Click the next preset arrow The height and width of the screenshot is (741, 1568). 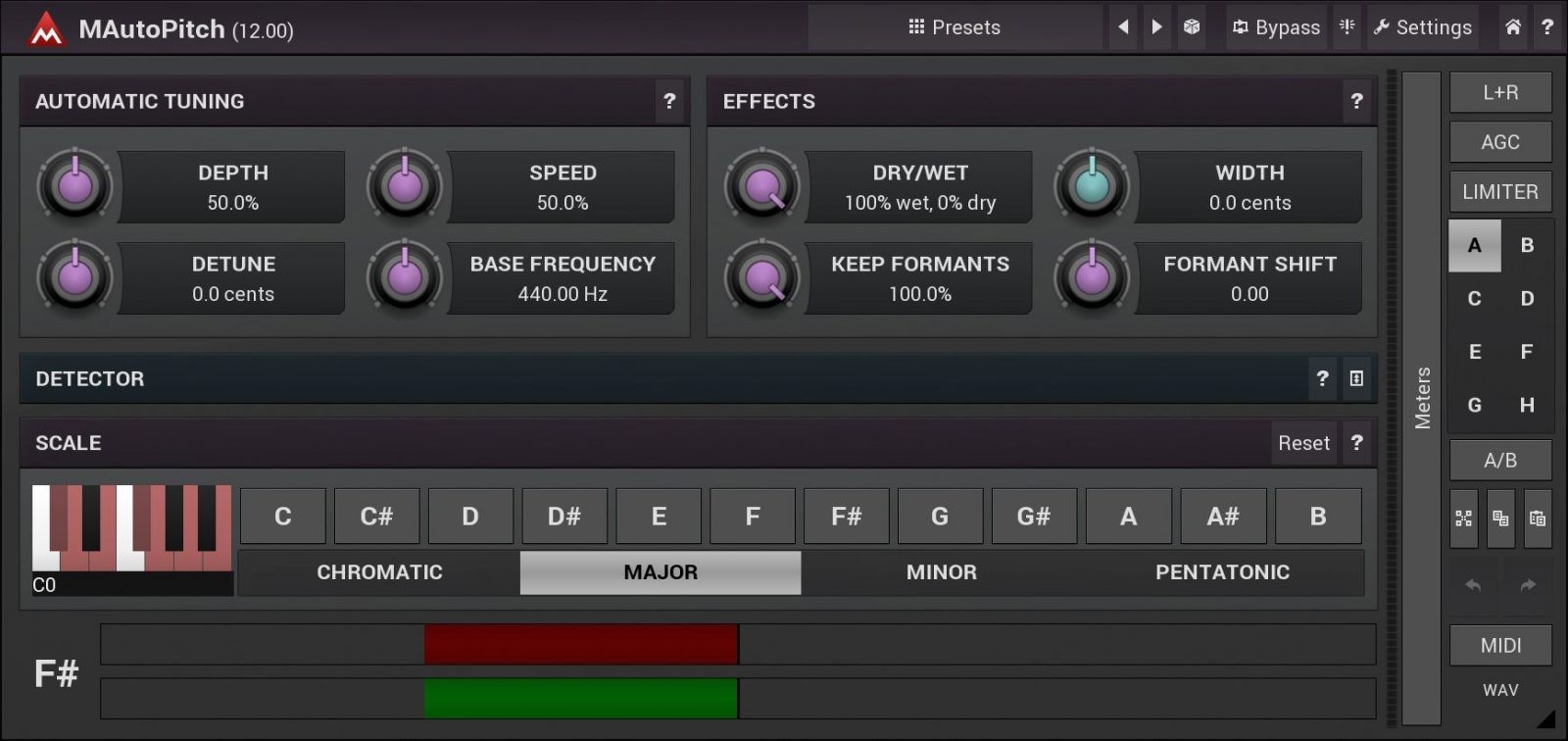1157,27
